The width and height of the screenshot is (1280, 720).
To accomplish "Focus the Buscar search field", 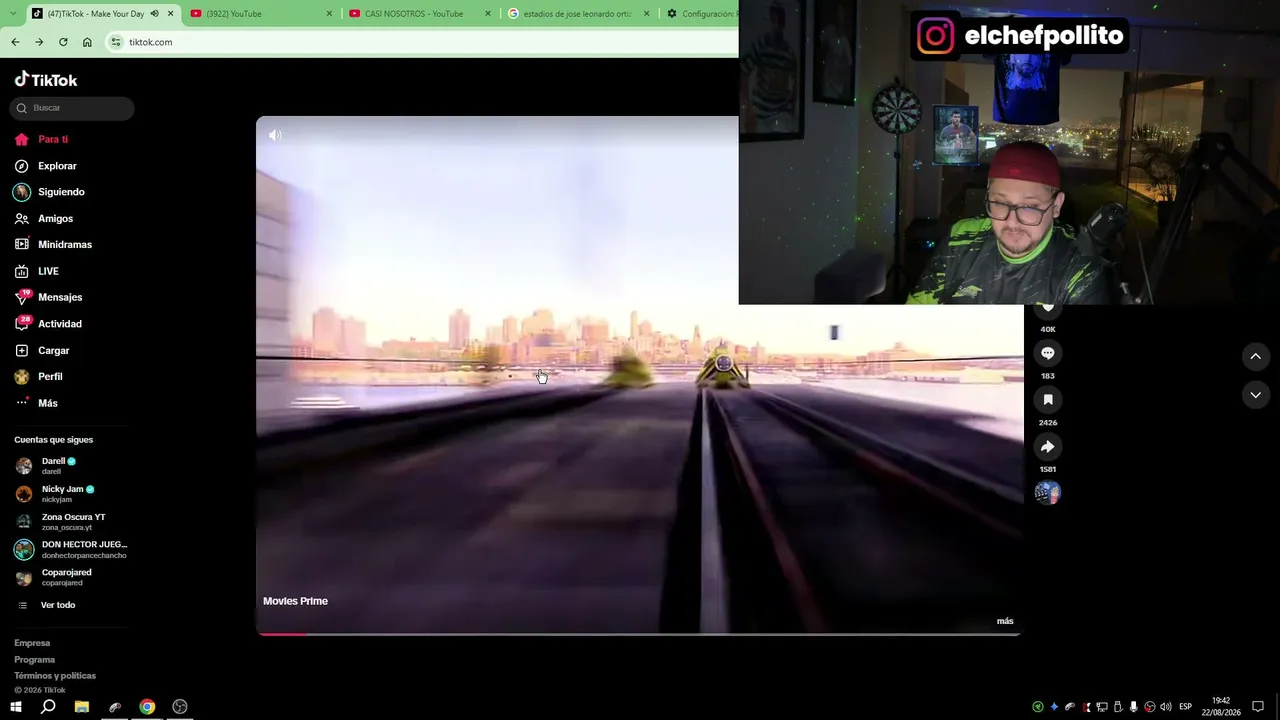I will (72, 108).
